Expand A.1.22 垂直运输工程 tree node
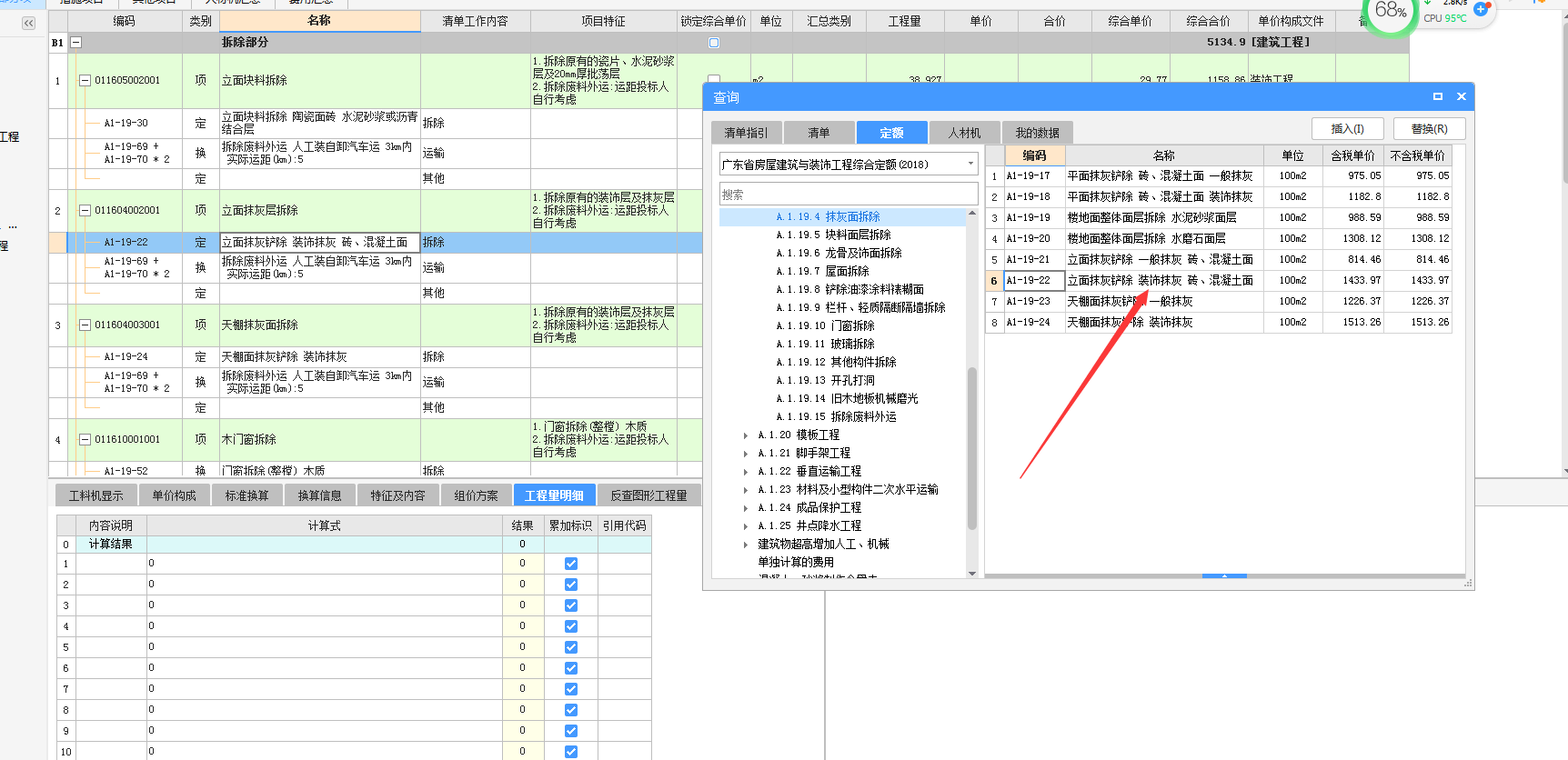 click(746, 472)
